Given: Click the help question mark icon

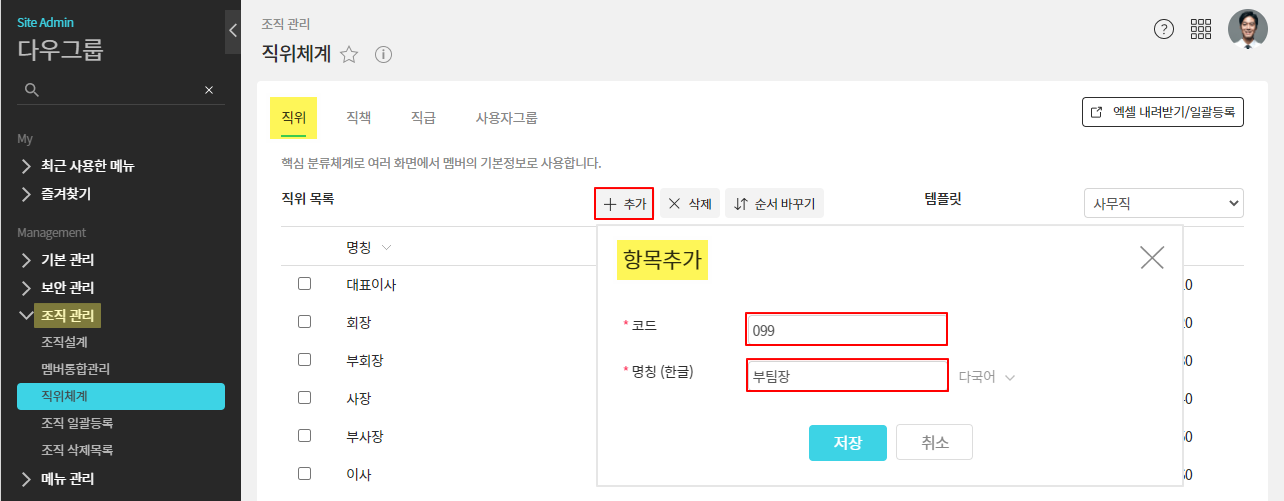Looking at the screenshot, I should [x=1163, y=29].
